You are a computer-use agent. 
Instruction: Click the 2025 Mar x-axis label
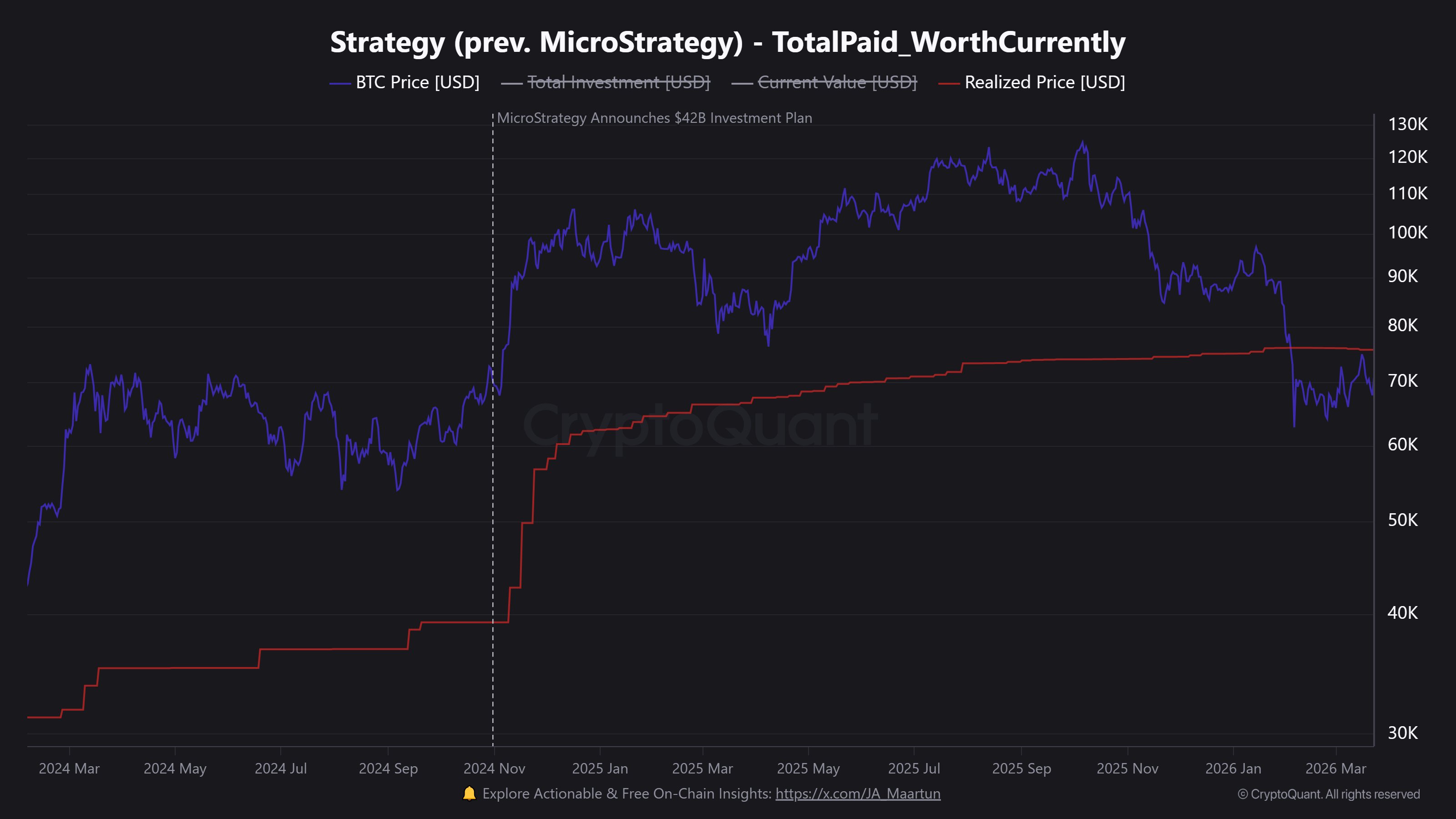click(x=703, y=768)
